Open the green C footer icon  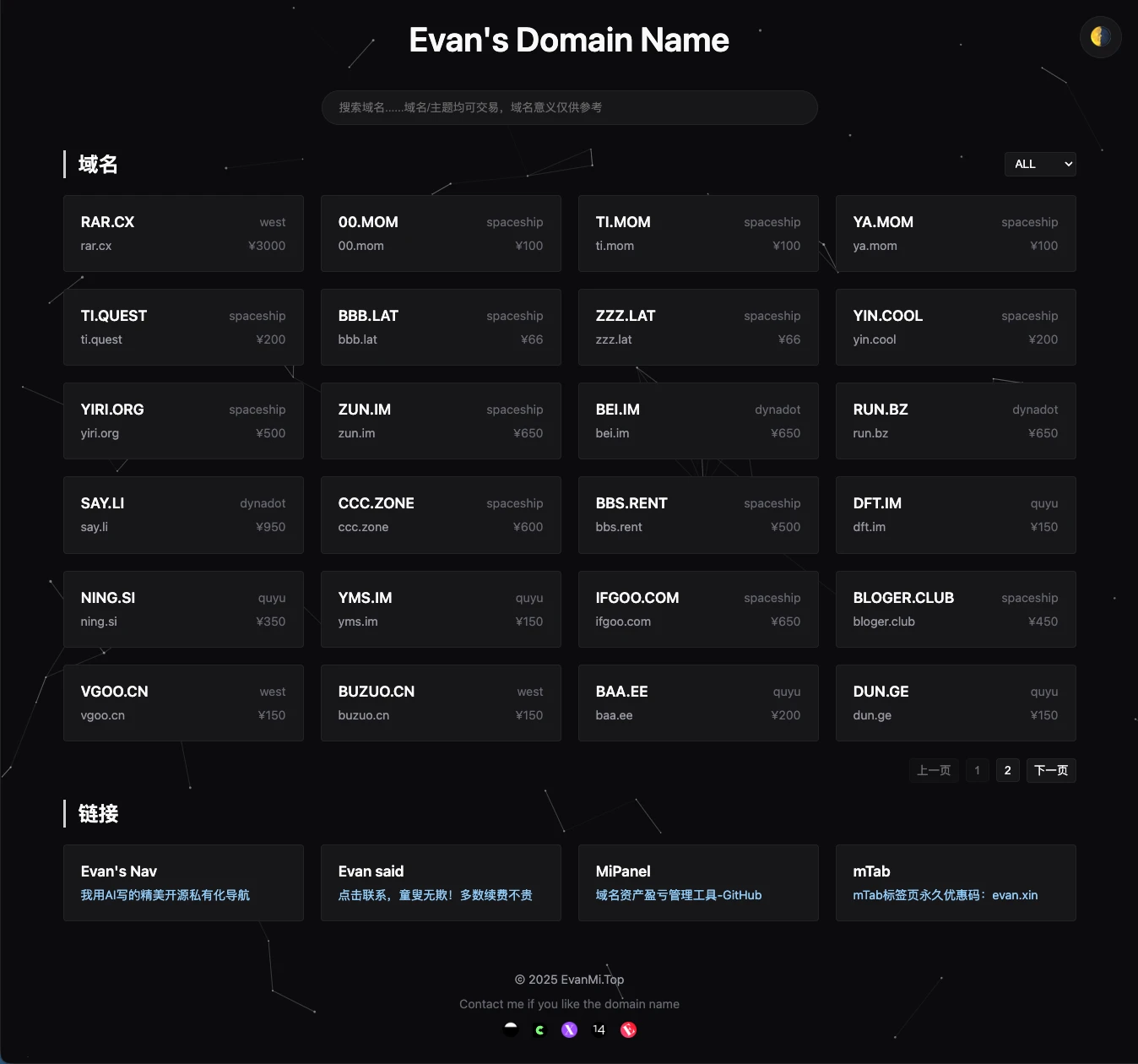click(540, 1029)
